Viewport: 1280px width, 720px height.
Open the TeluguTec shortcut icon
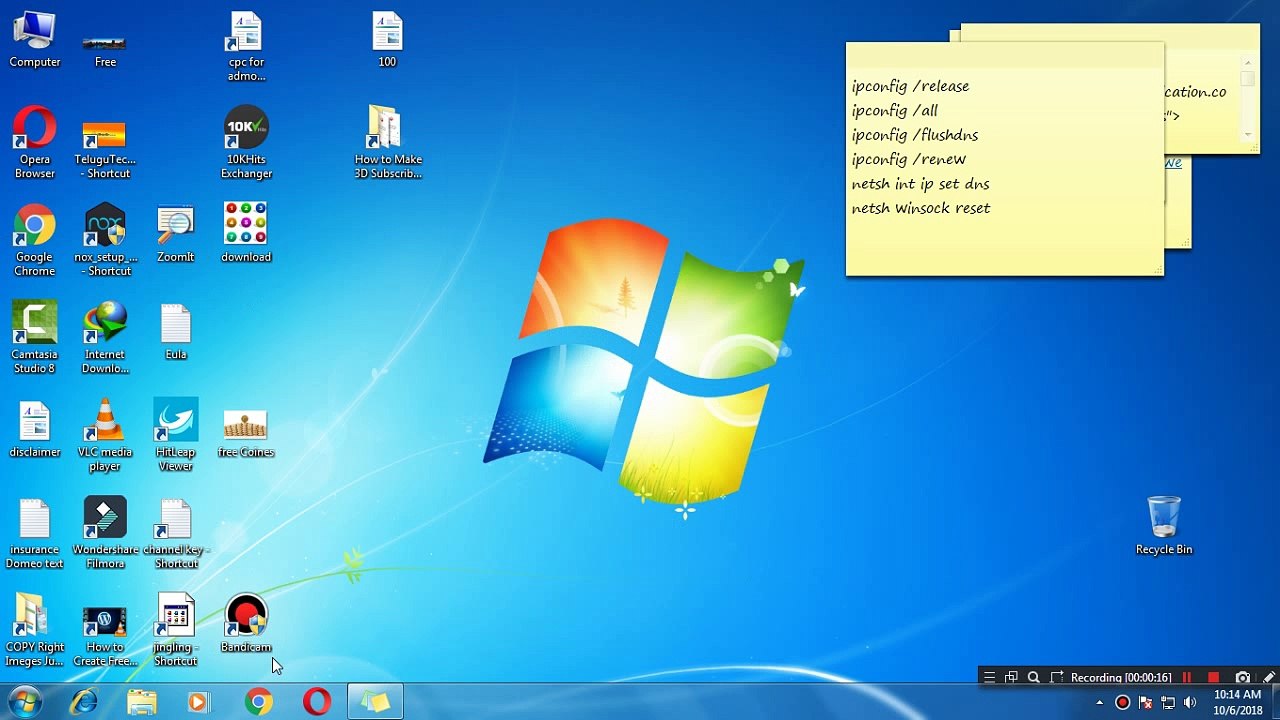(x=105, y=148)
